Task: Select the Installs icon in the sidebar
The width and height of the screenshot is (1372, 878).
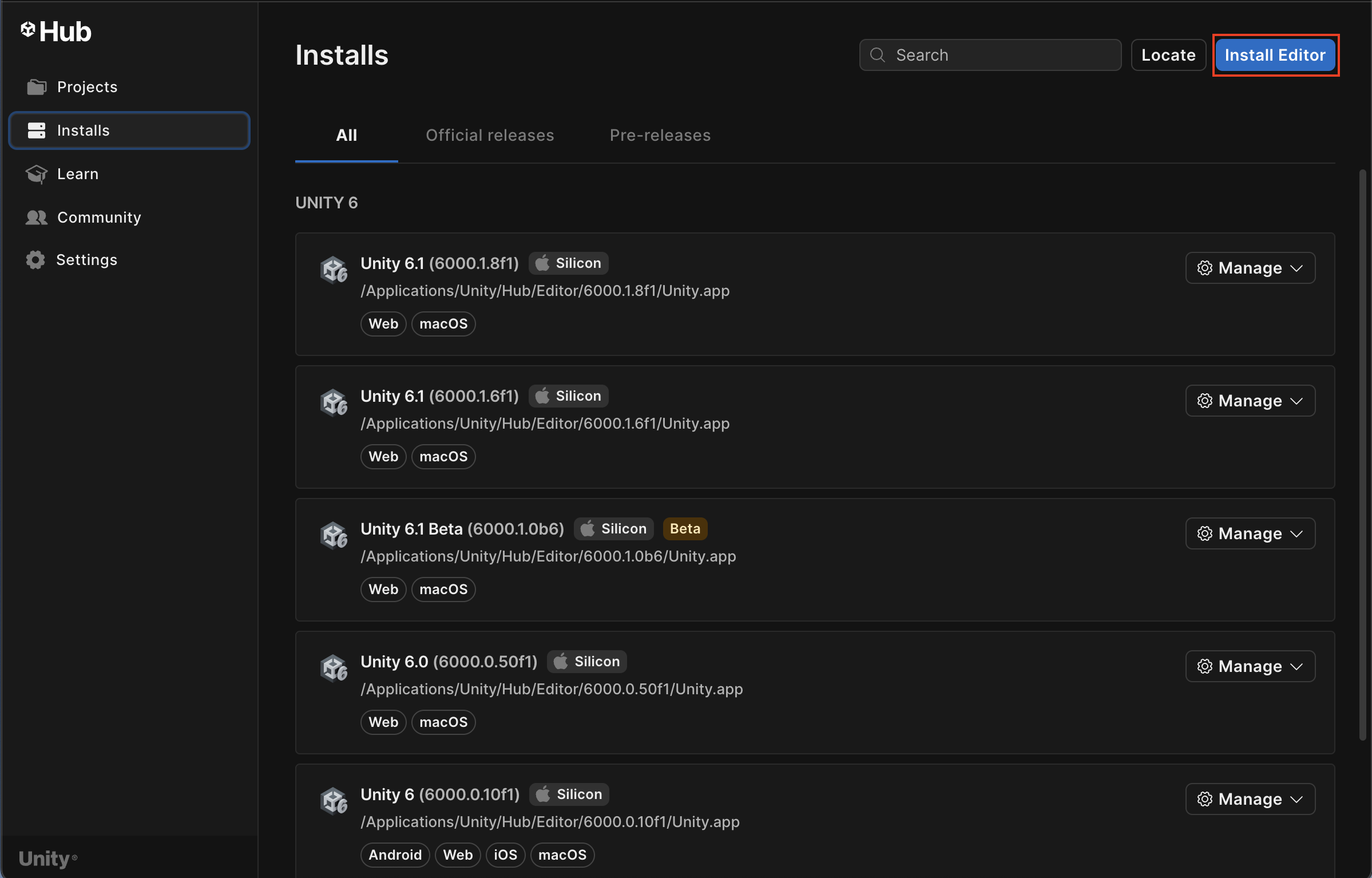Action: click(x=36, y=130)
